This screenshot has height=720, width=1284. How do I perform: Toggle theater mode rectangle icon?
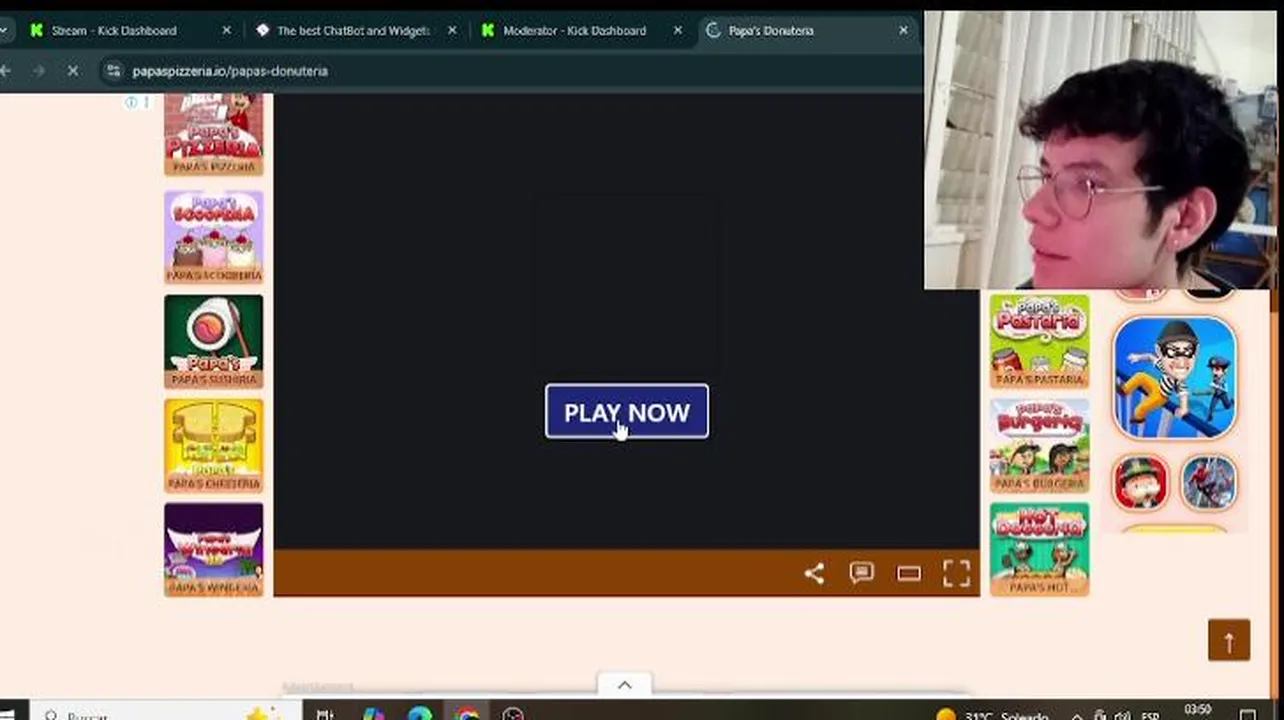coord(908,574)
